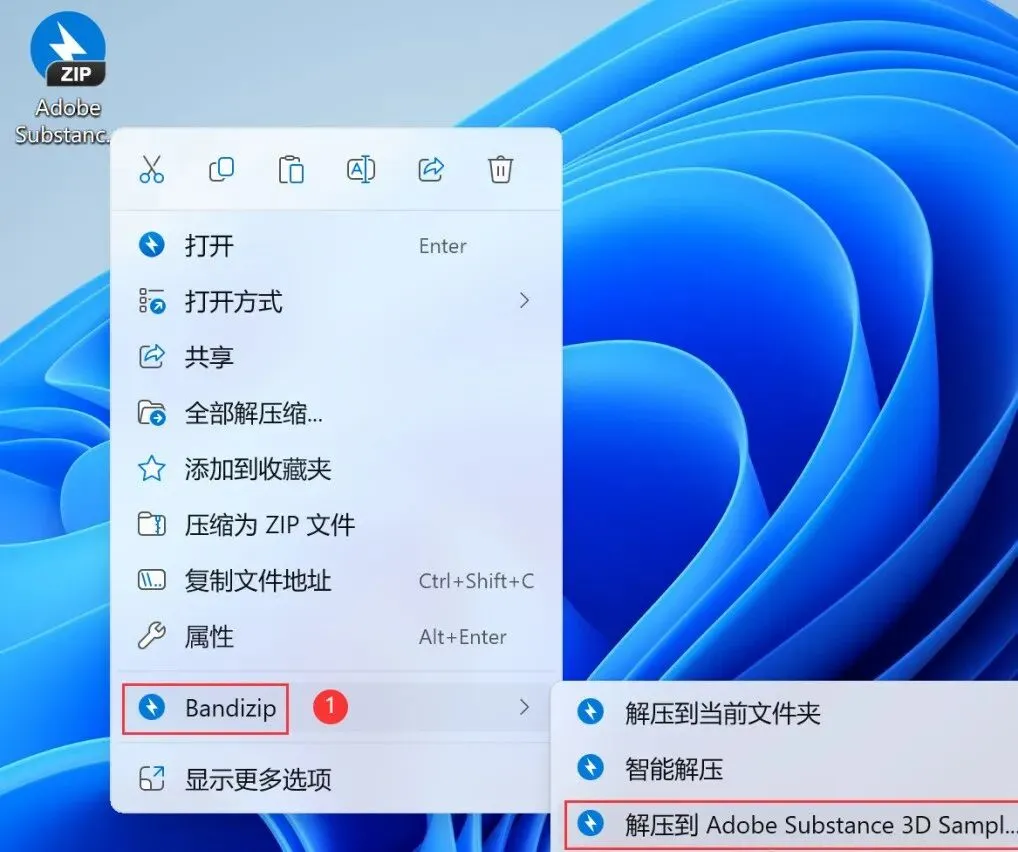Click the Cut scissors icon
Screen dimensions: 1018x852
point(151,169)
